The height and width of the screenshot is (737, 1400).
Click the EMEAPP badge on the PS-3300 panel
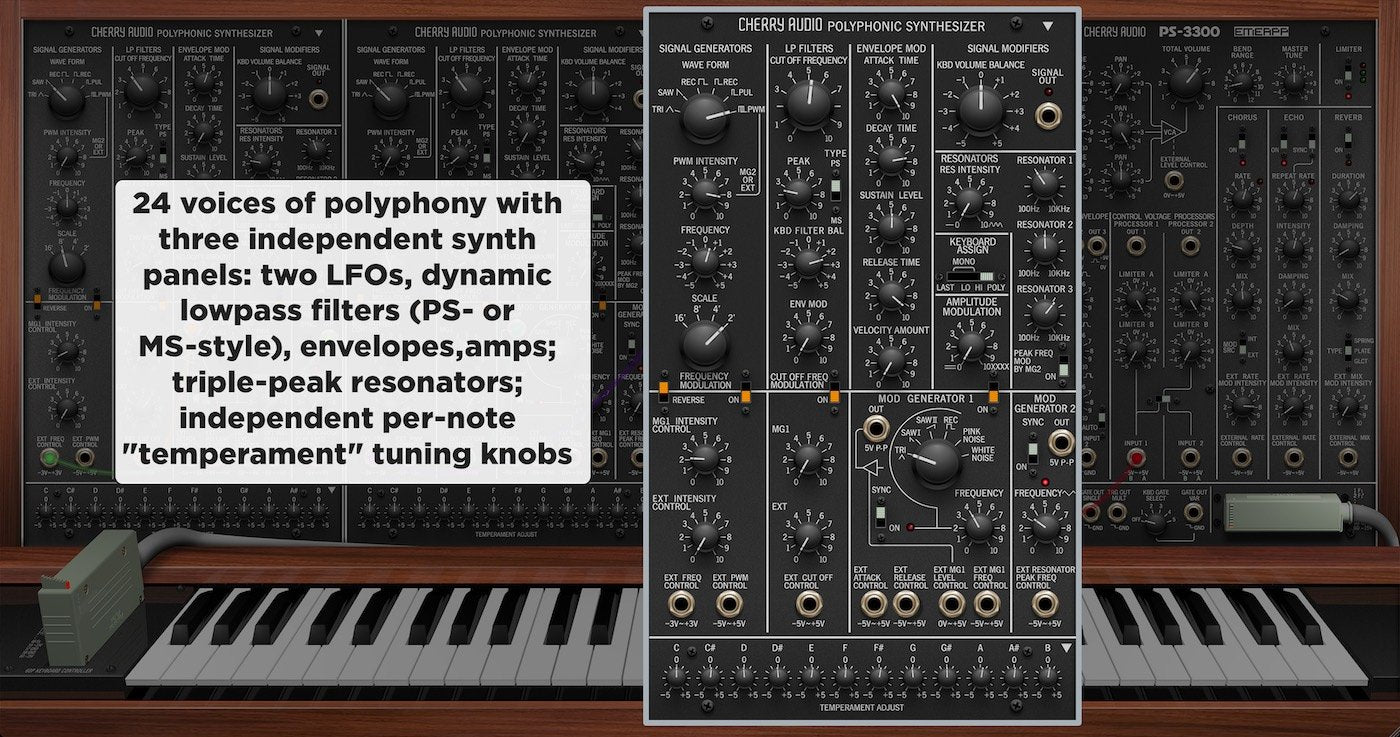tap(1261, 31)
